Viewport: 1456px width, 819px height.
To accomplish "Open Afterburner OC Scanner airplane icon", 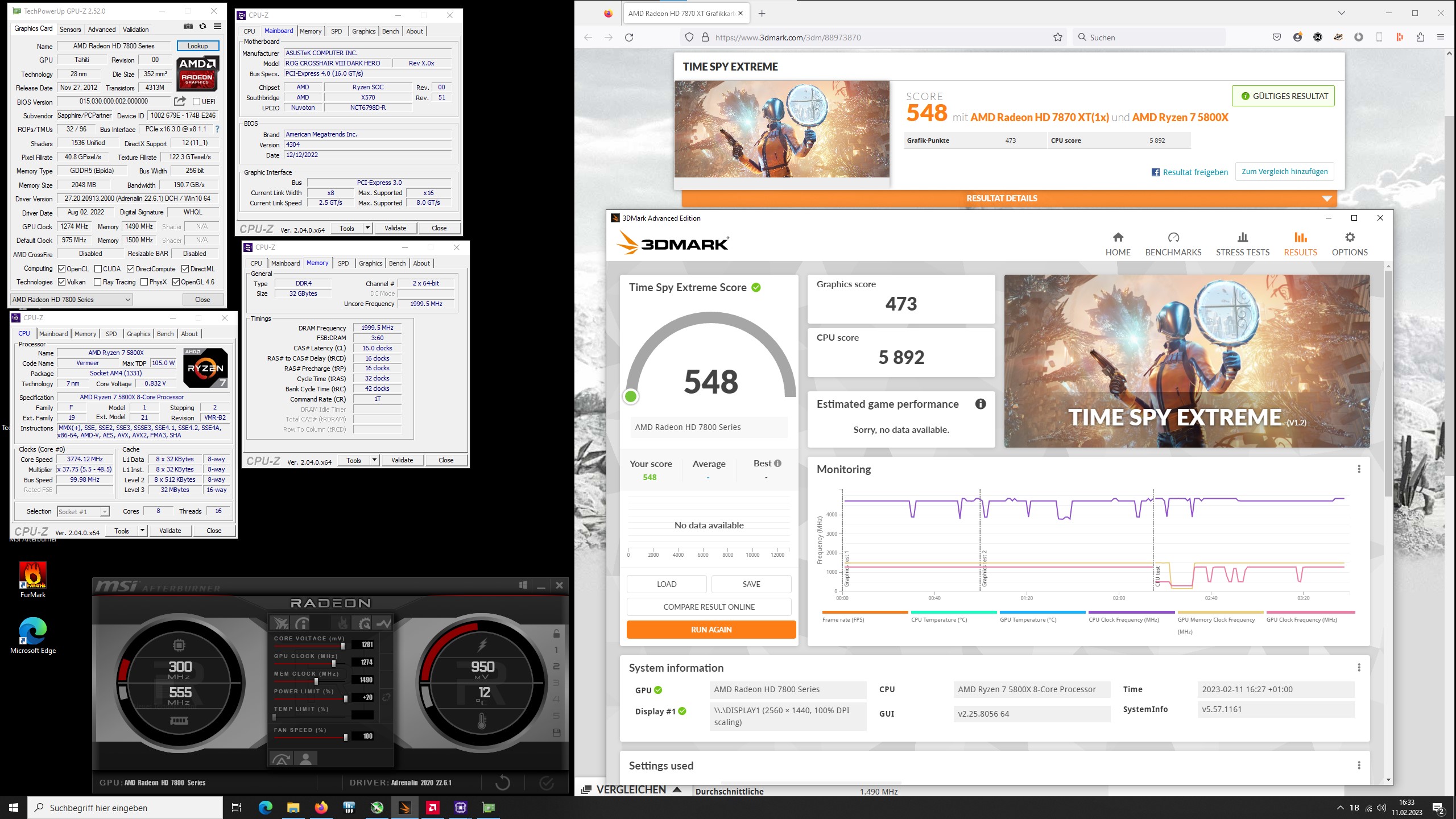I will click(280, 623).
